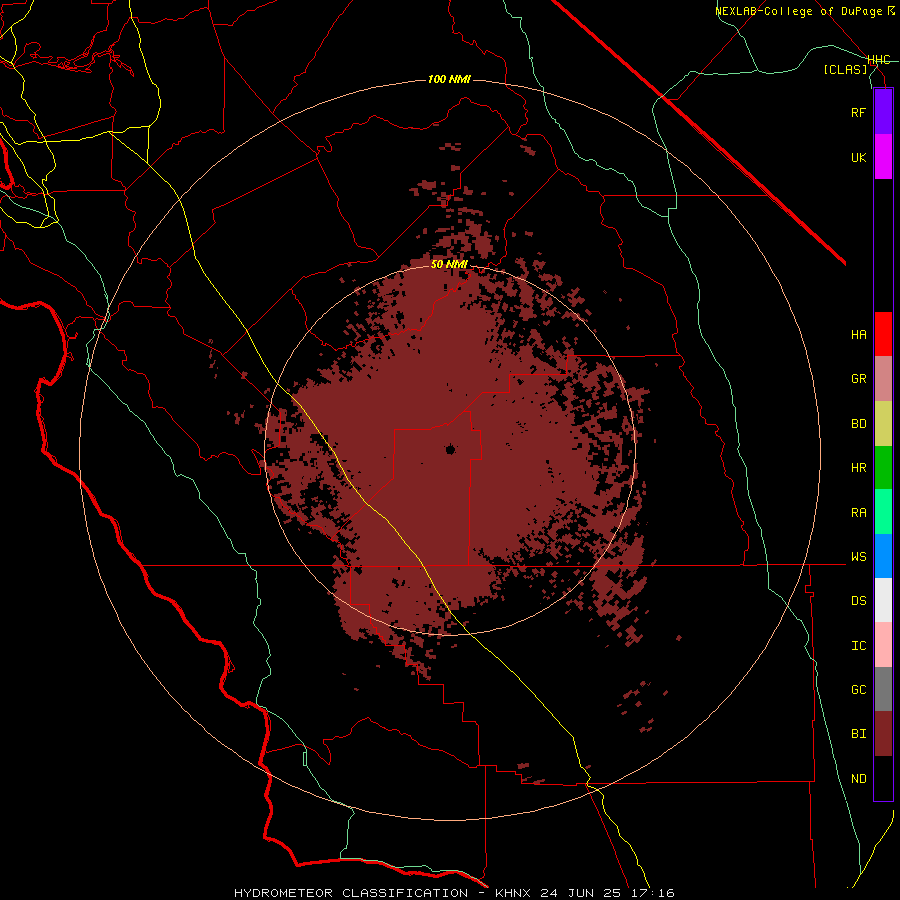Click the HR legend label

pyautogui.click(x=858, y=467)
